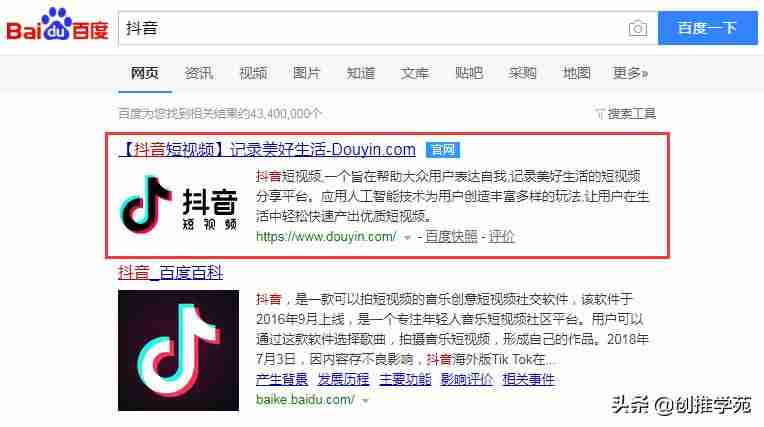Click the Baidu logo
Screen dimensions: 764x427
coord(57,25)
